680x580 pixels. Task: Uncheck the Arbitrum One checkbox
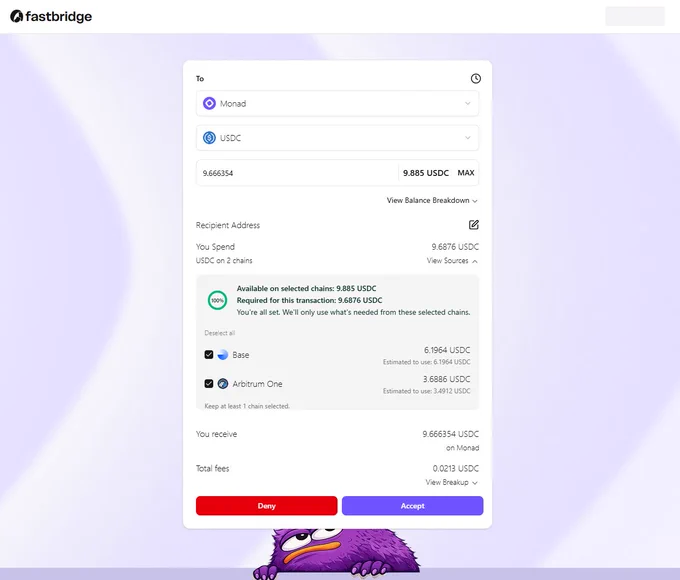209,384
